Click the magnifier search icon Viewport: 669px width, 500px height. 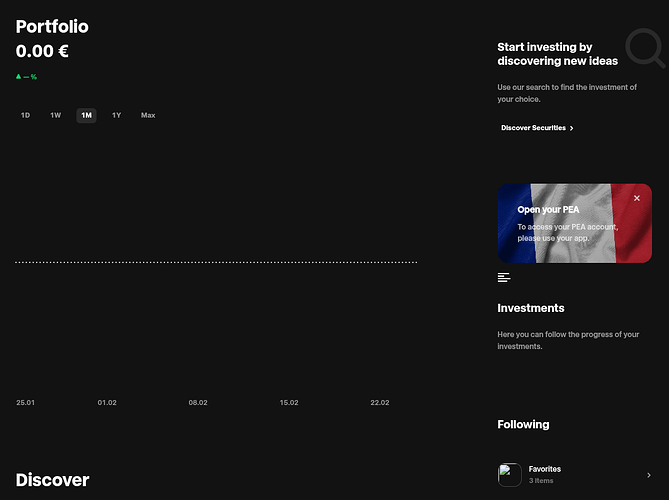(645, 49)
